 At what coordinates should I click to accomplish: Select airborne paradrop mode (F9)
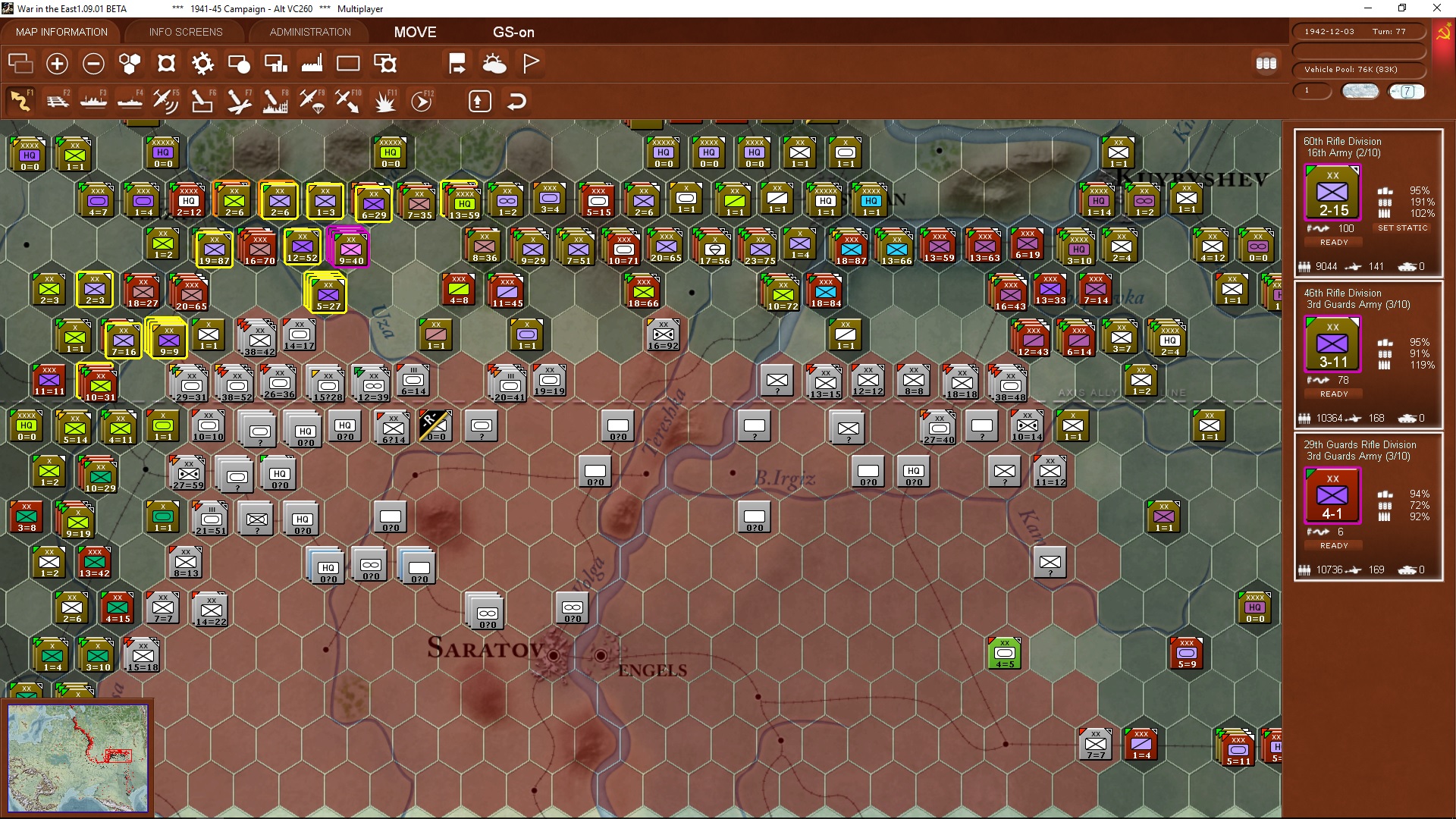(311, 101)
